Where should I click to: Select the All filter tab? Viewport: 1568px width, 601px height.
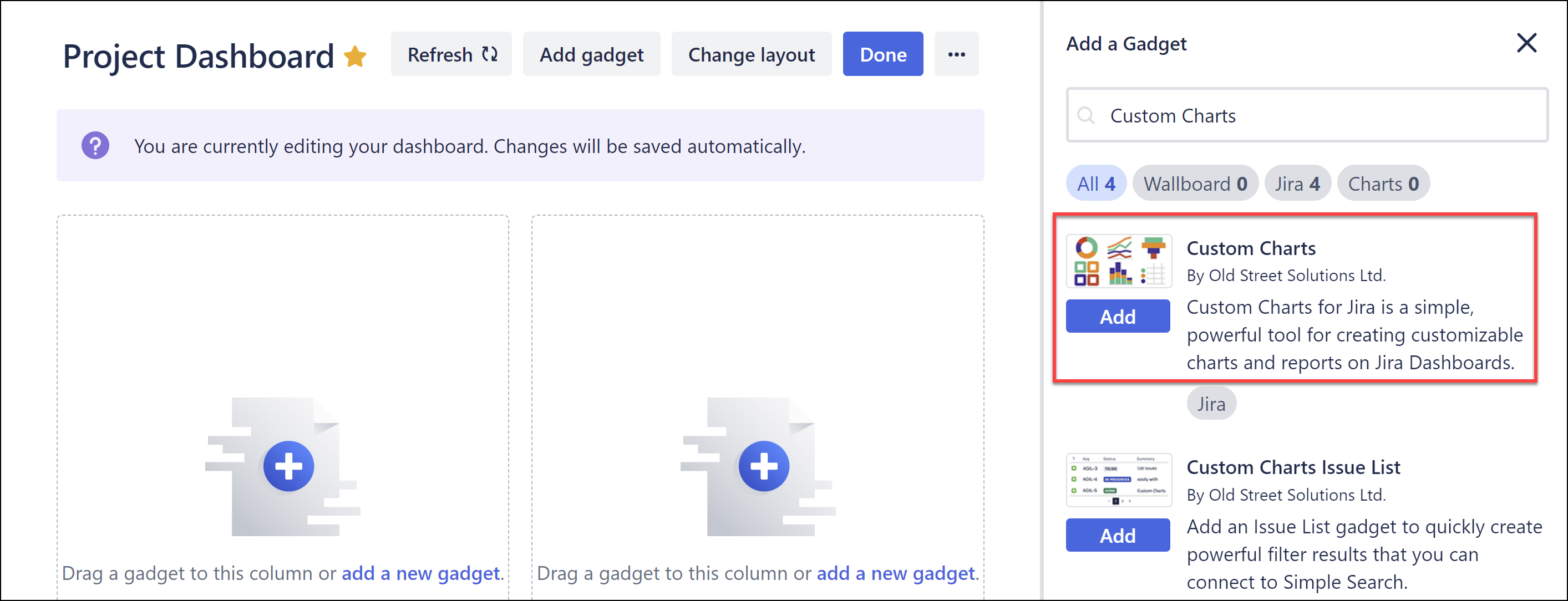(x=1095, y=183)
